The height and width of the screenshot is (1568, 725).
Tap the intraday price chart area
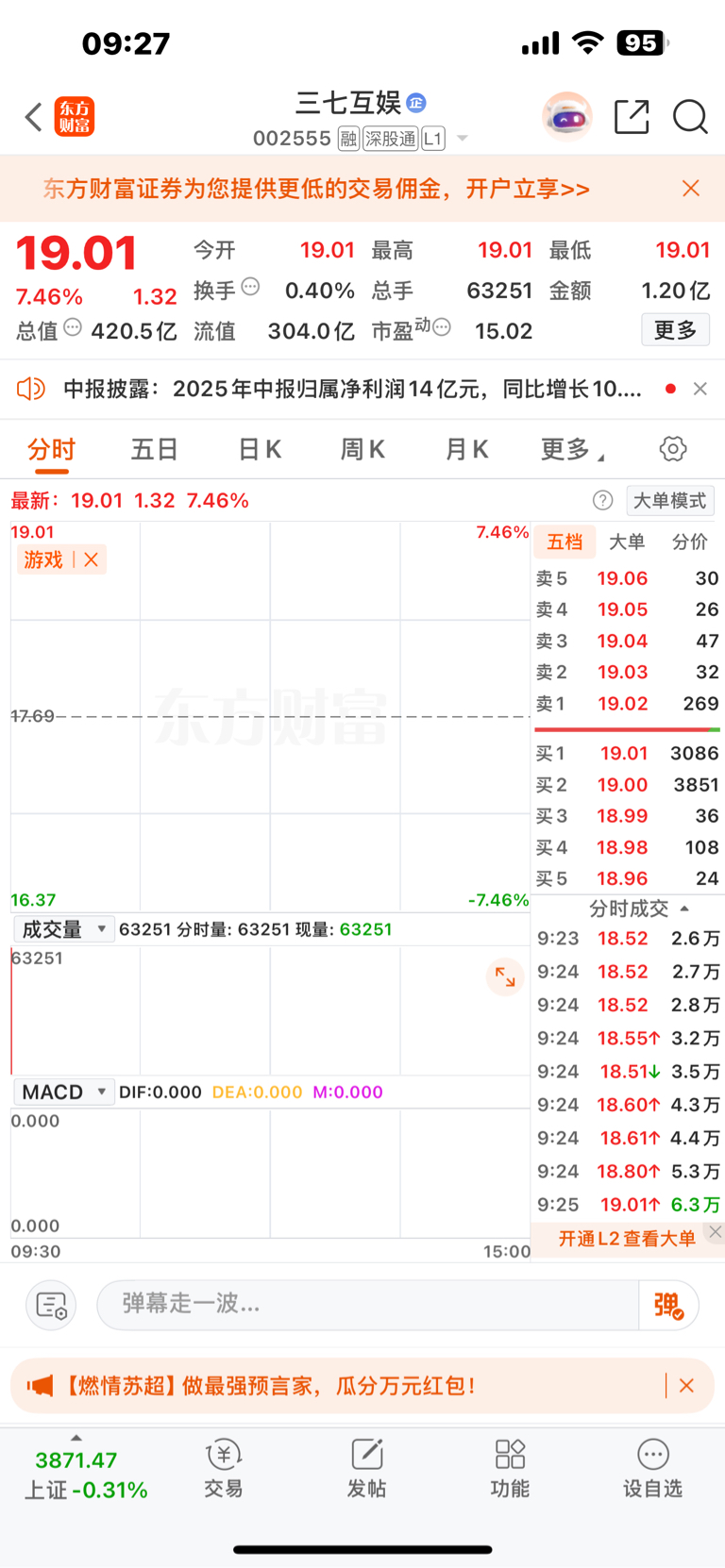[x=270, y=716]
